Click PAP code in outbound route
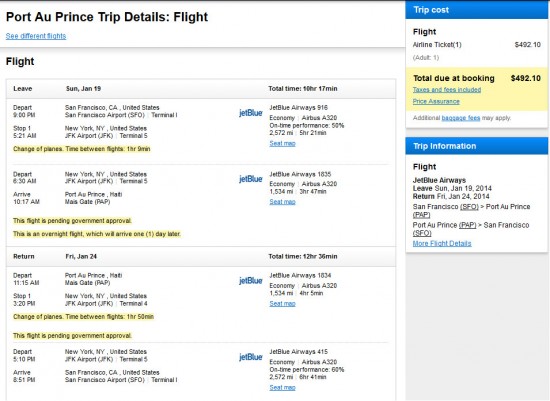Viewport: 550px width, 401px height. click(x=421, y=215)
